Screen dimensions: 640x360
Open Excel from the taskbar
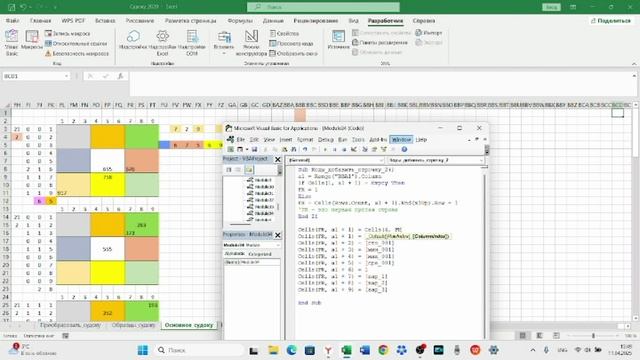(x=347, y=350)
